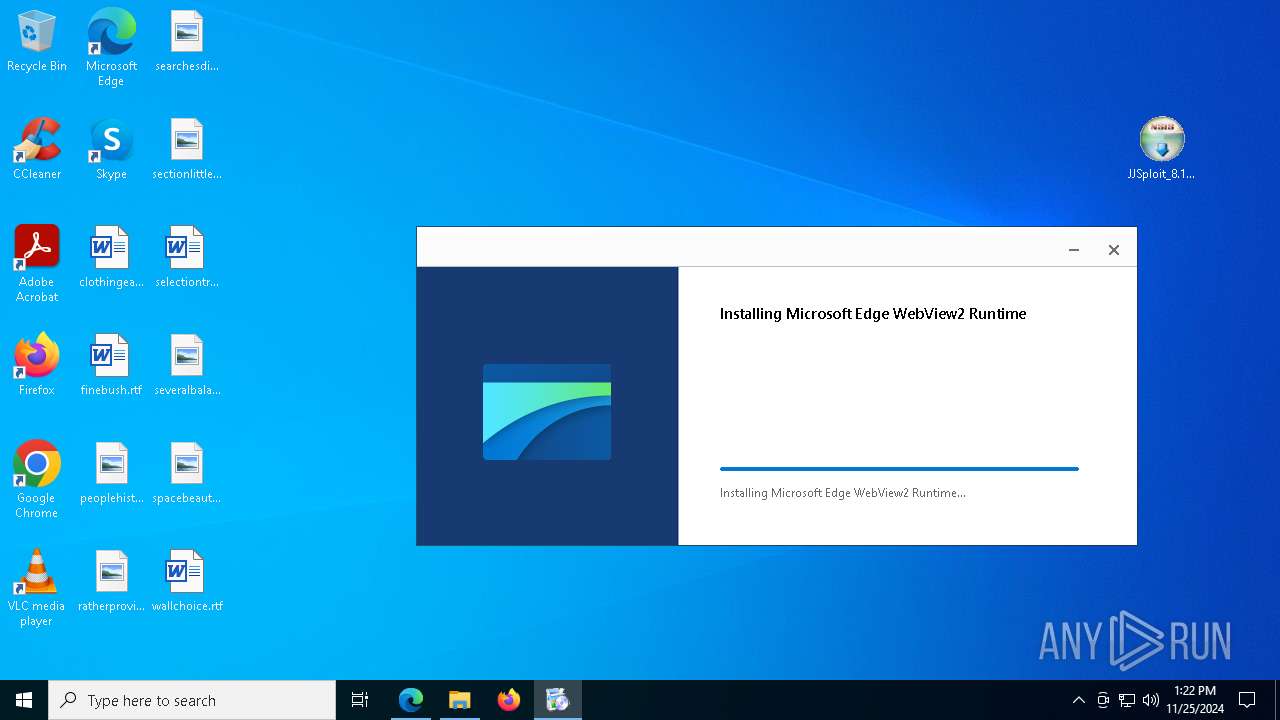
Task: Select the sectionlittle... image file
Action: pyautogui.click(x=187, y=150)
